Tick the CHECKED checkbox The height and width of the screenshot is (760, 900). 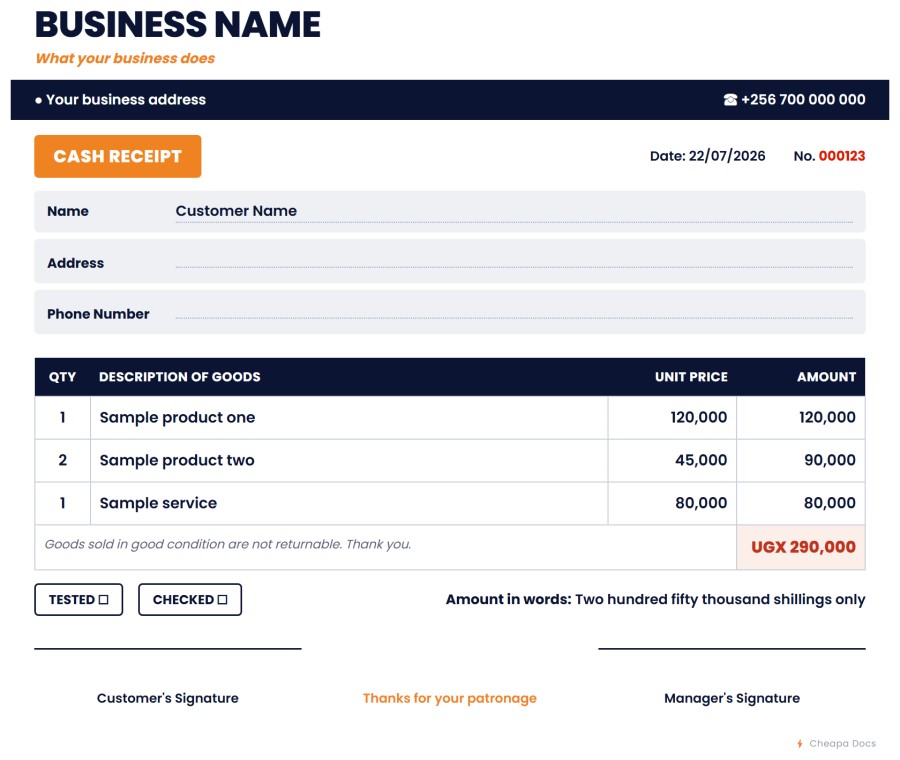click(x=223, y=599)
